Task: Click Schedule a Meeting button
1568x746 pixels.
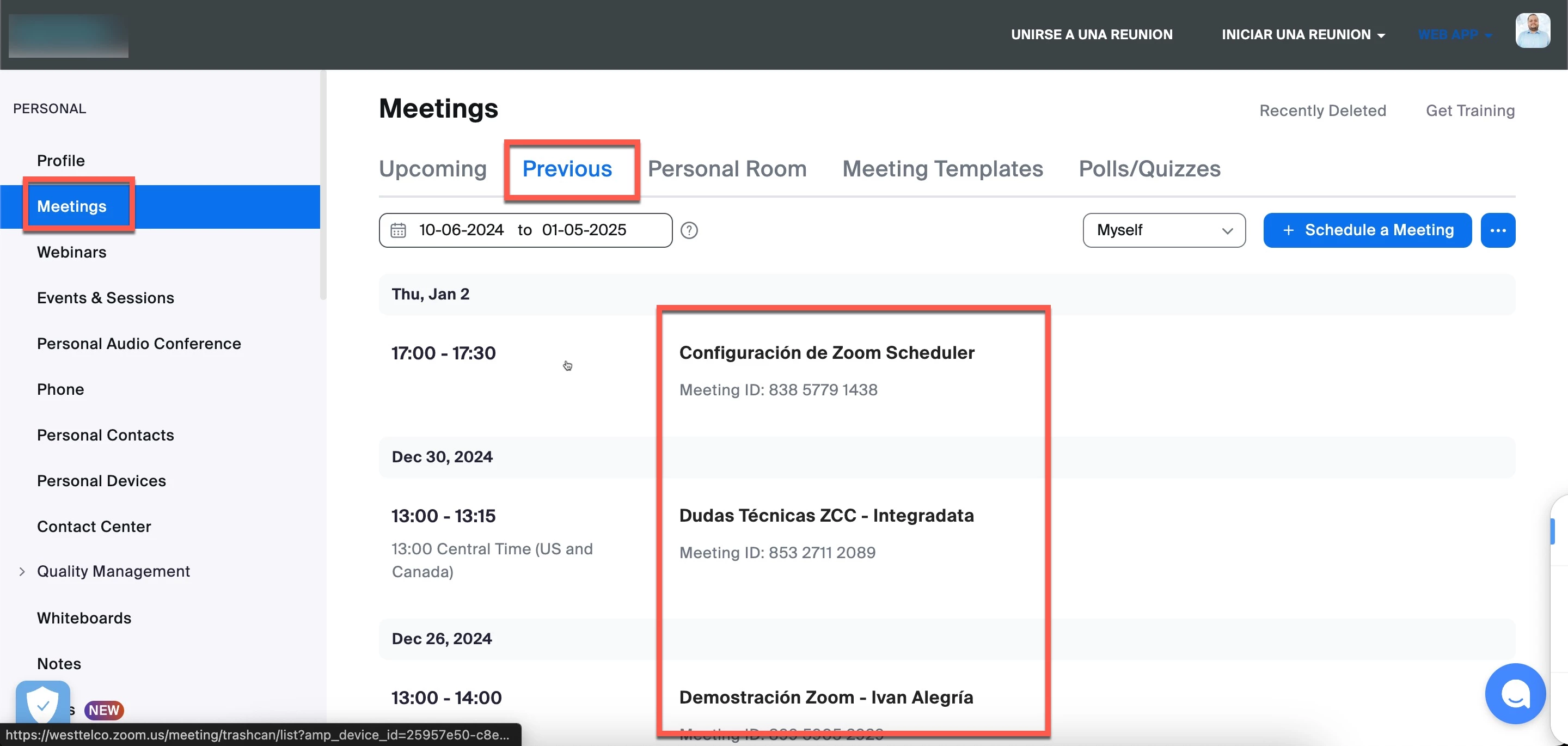Action: (x=1367, y=230)
